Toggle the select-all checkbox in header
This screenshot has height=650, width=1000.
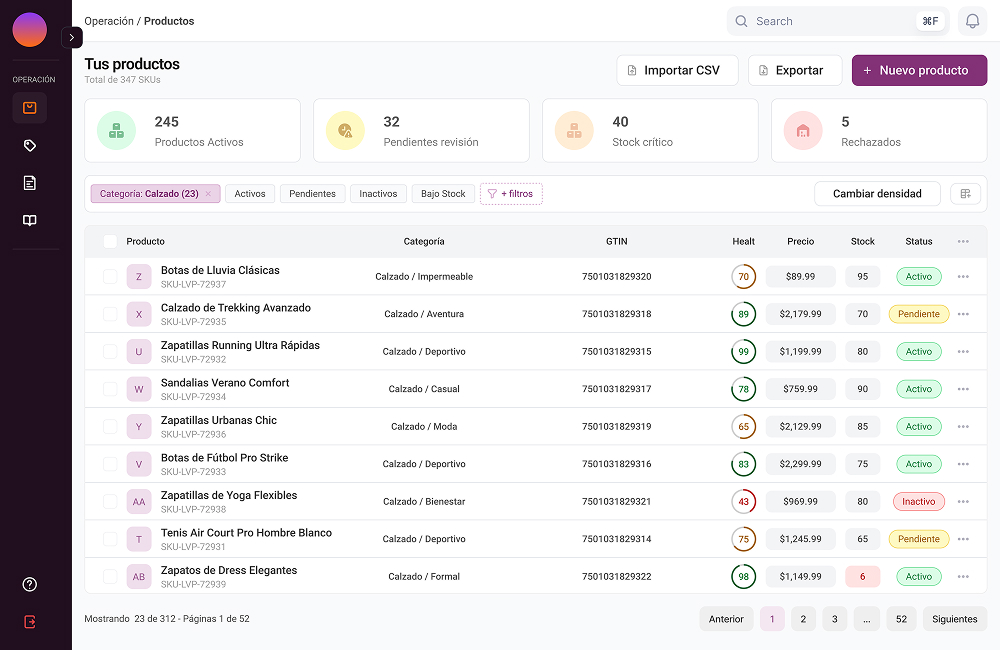tap(110, 242)
